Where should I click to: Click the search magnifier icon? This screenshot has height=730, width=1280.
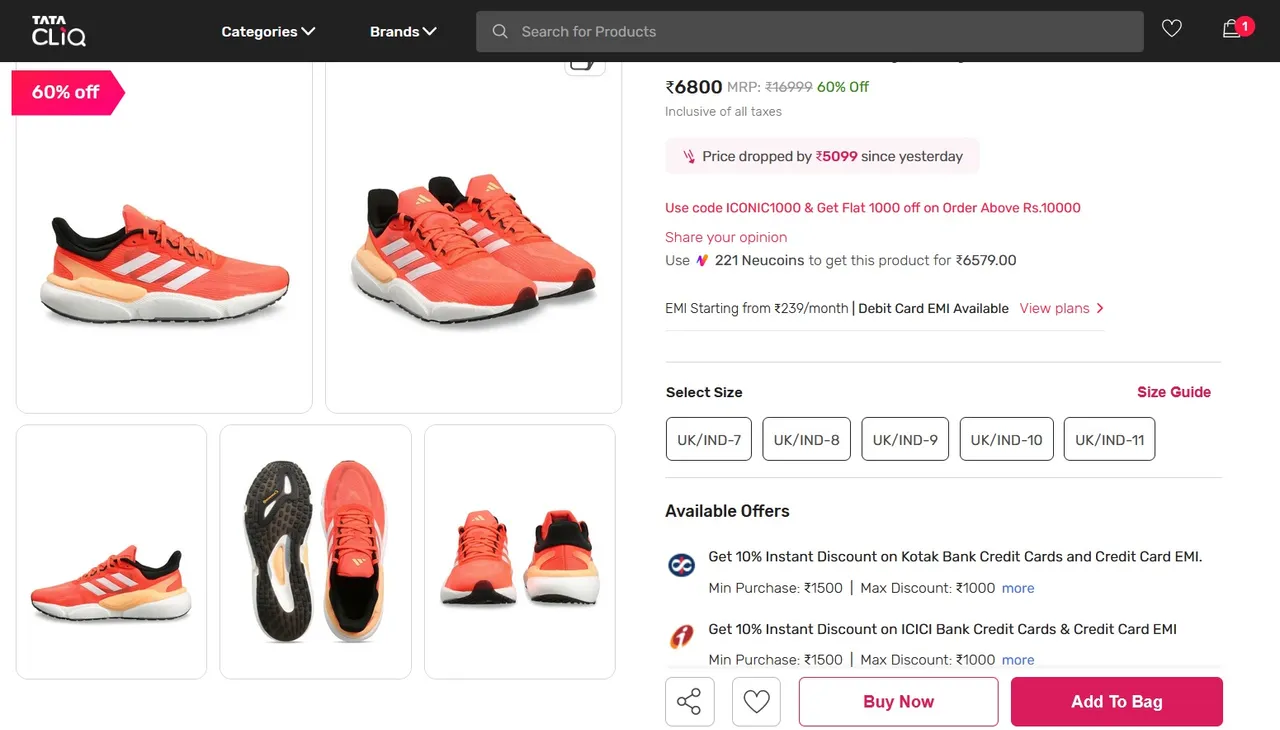500,31
